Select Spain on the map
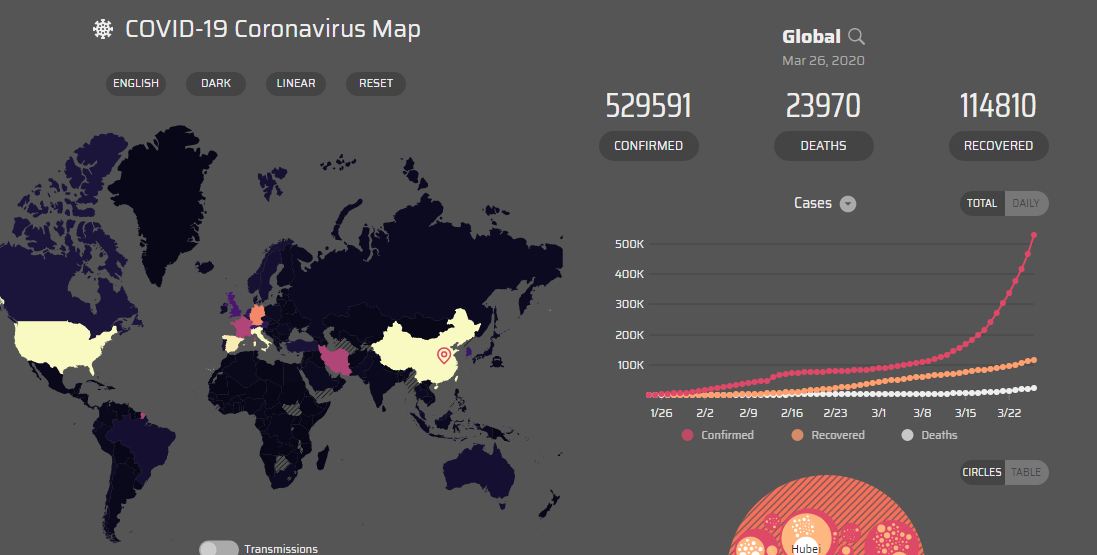 234,343
